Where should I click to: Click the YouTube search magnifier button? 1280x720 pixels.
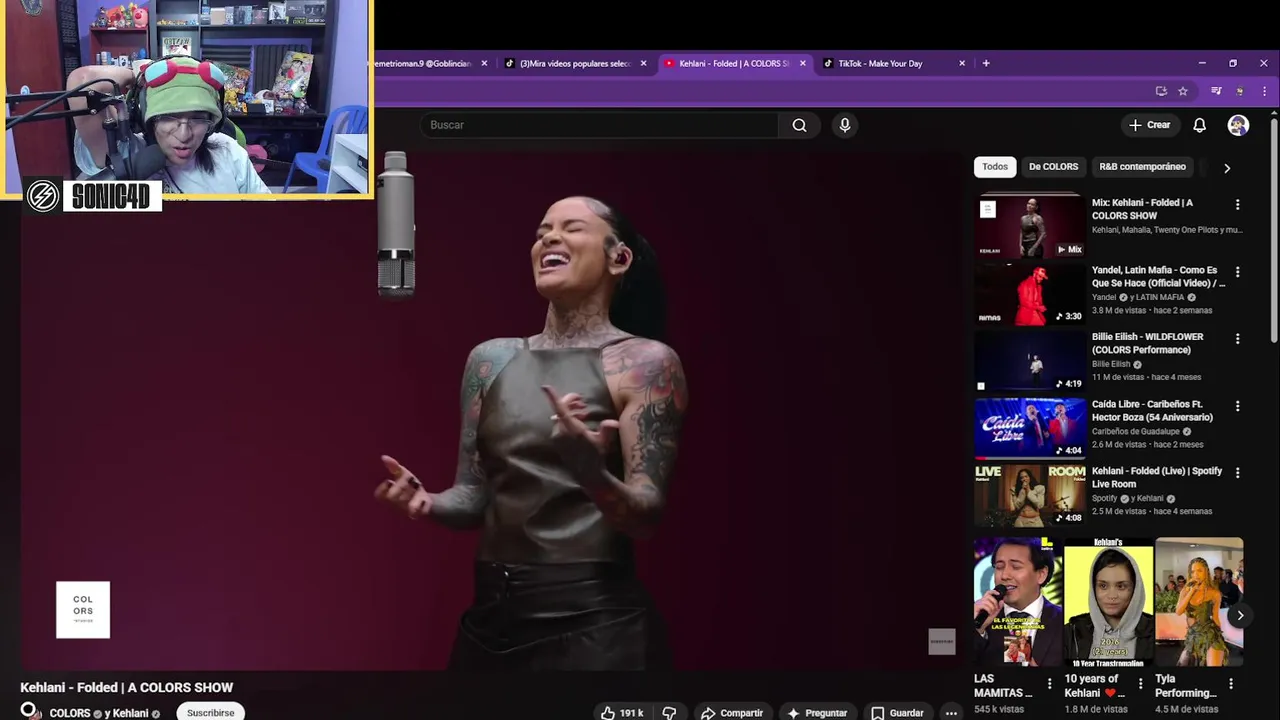click(x=799, y=125)
